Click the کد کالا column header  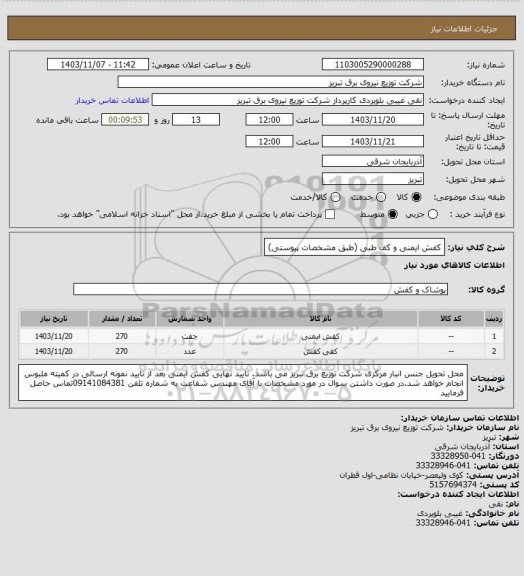(x=451, y=318)
